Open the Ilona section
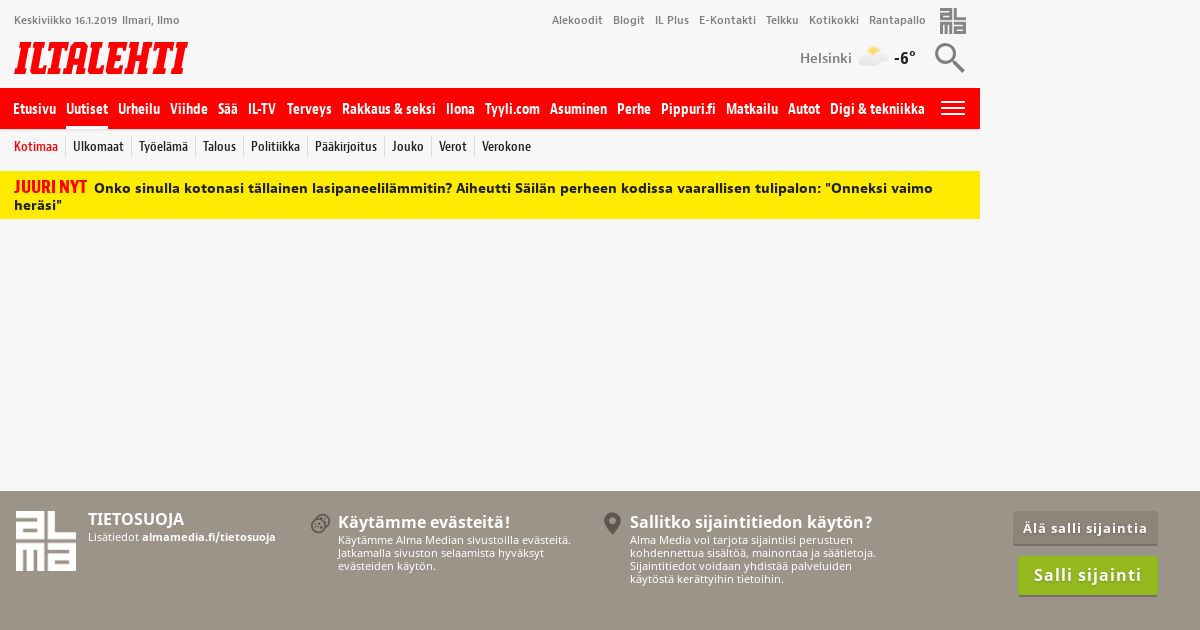The height and width of the screenshot is (630, 1200). click(x=460, y=109)
